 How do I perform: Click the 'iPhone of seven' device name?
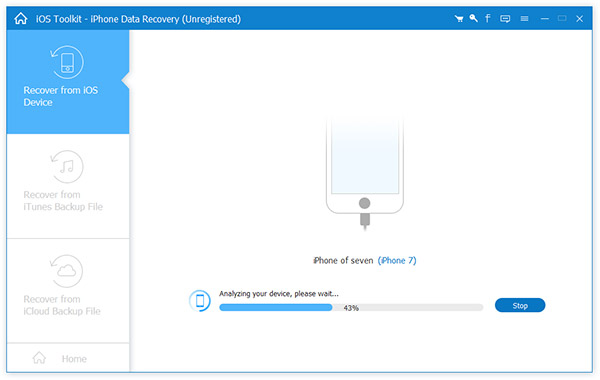coord(343,260)
